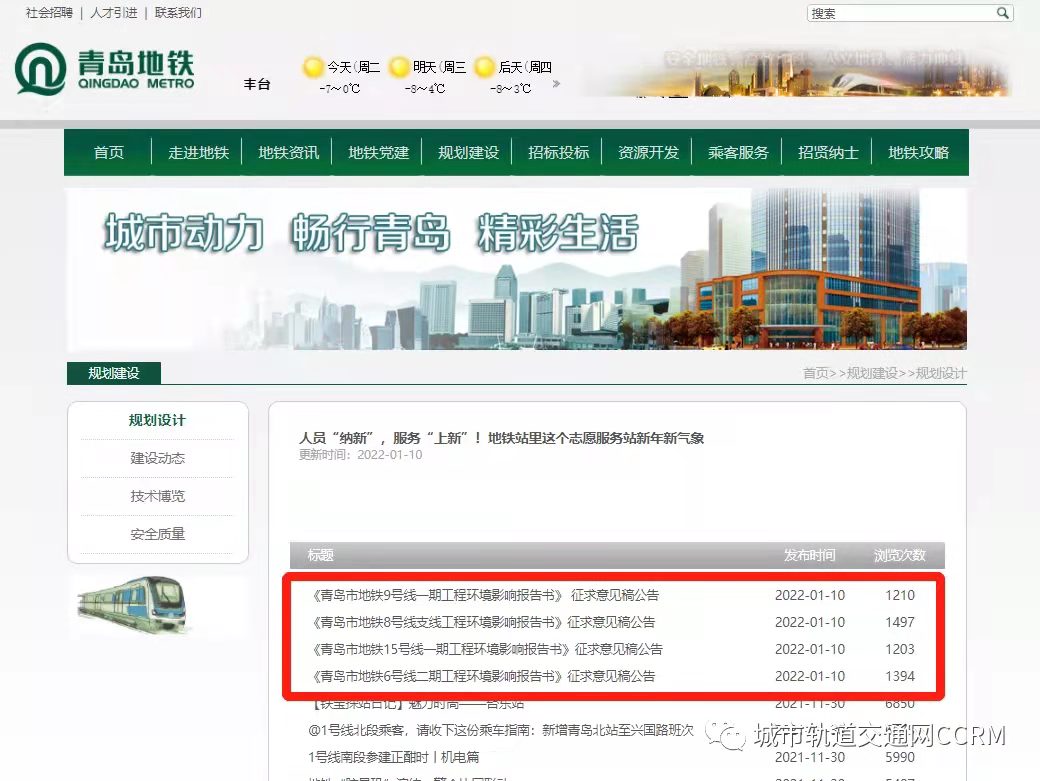
Task: Click the day-after-tomorrow weather icon
Action: tap(485, 67)
